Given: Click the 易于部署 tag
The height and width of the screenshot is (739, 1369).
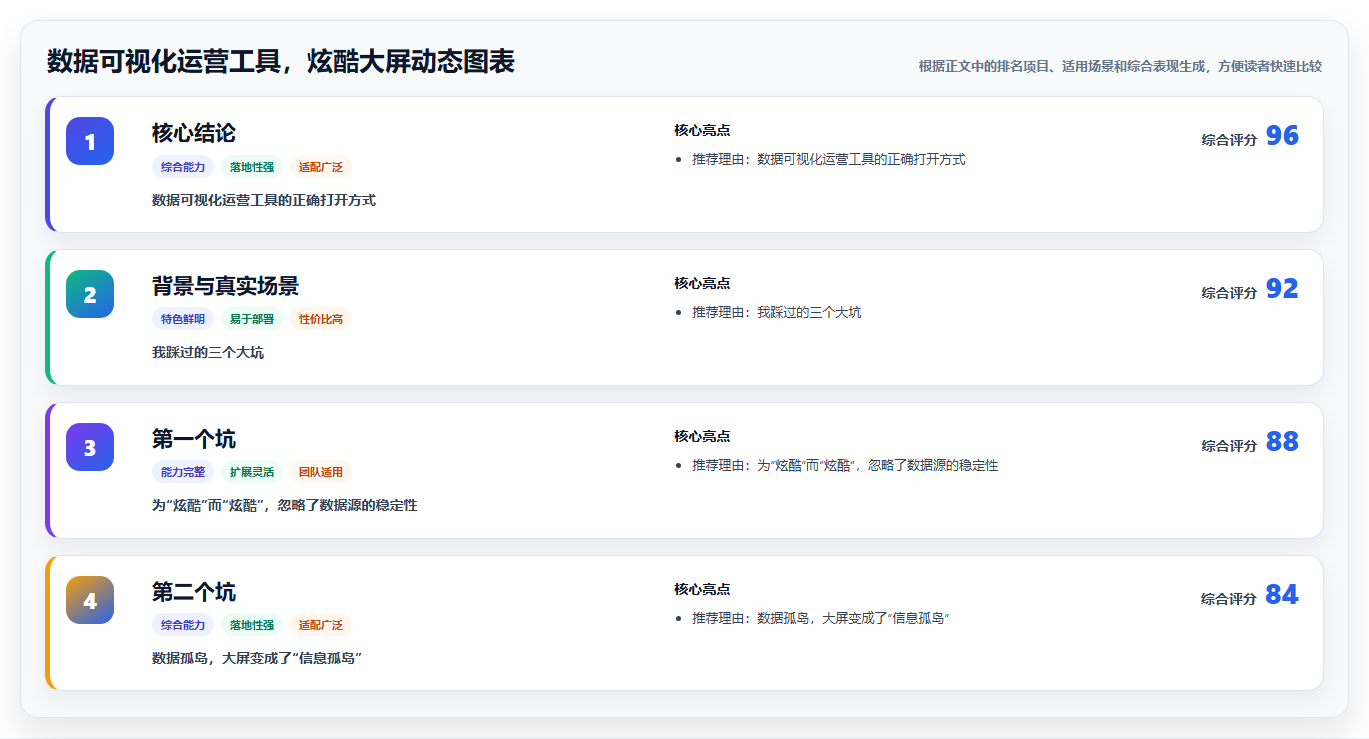Looking at the screenshot, I should coord(252,320).
